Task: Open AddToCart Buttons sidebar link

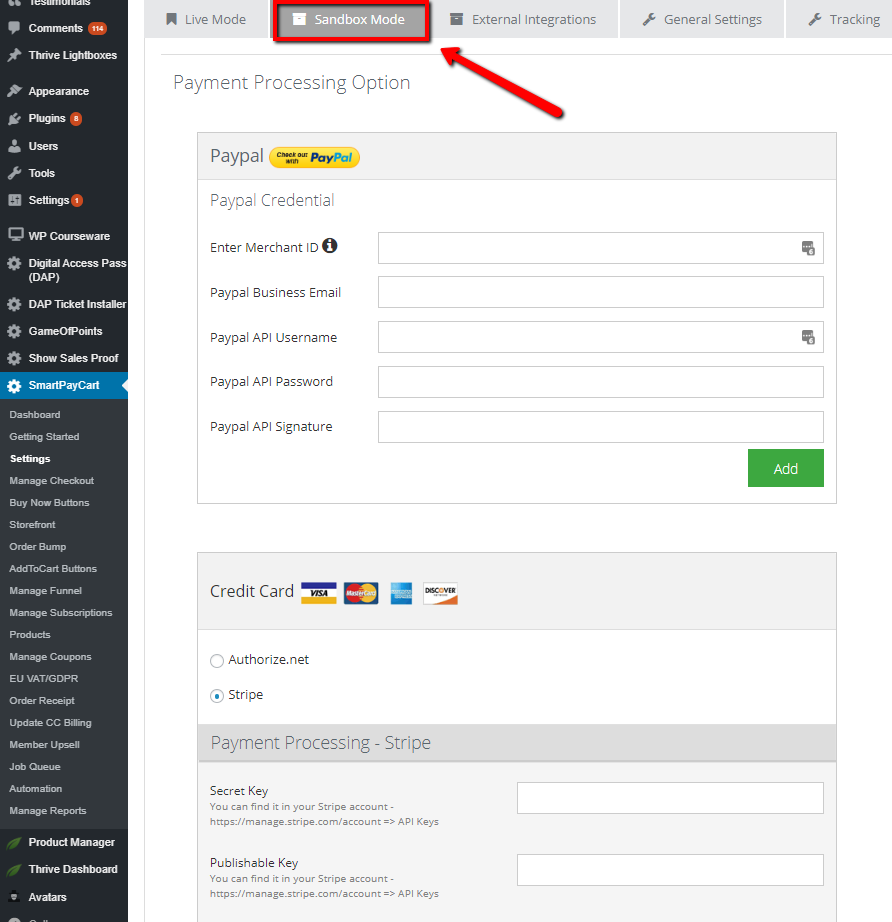Action: (53, 569)
